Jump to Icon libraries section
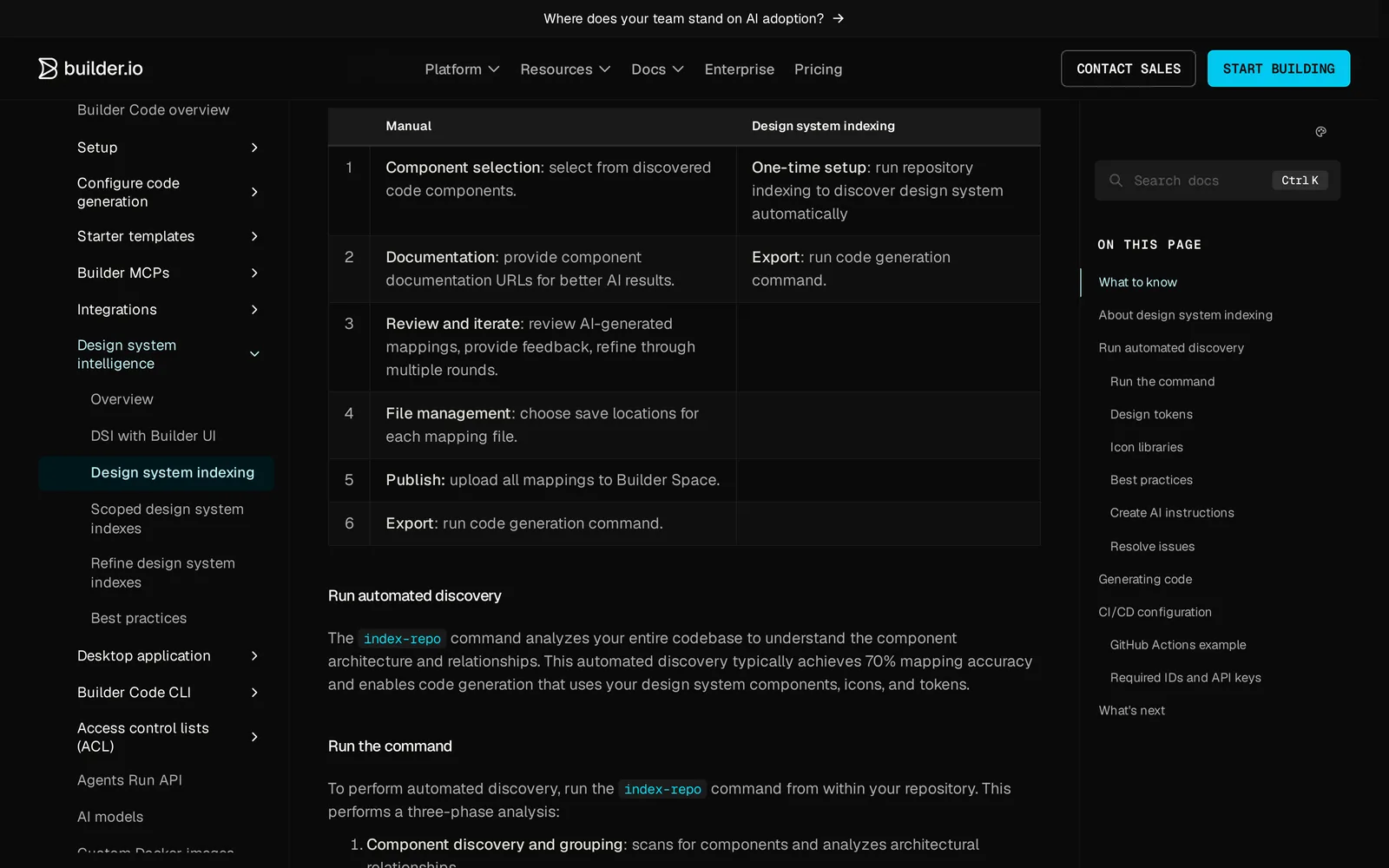 (x=1146, y=447)
